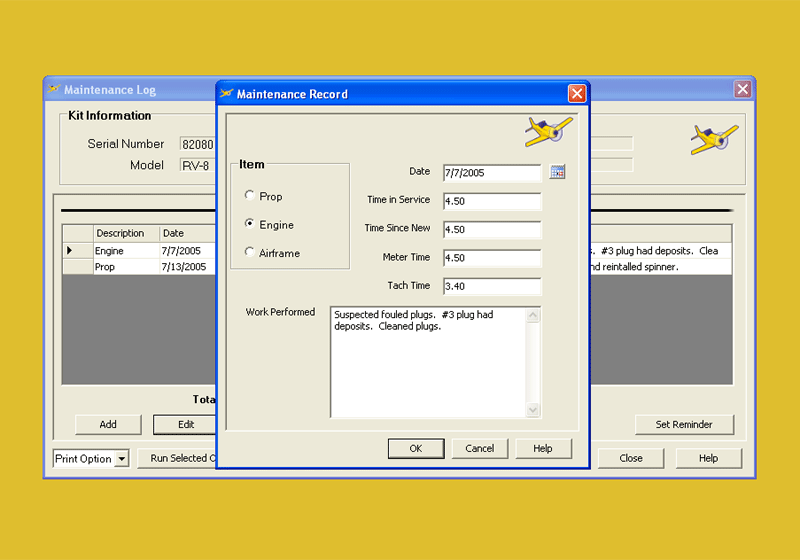The height and width of the screenshot is (560, 800).
Task: Click the airplane logo in Maintenance Log
Action: (x=714, y=139)
